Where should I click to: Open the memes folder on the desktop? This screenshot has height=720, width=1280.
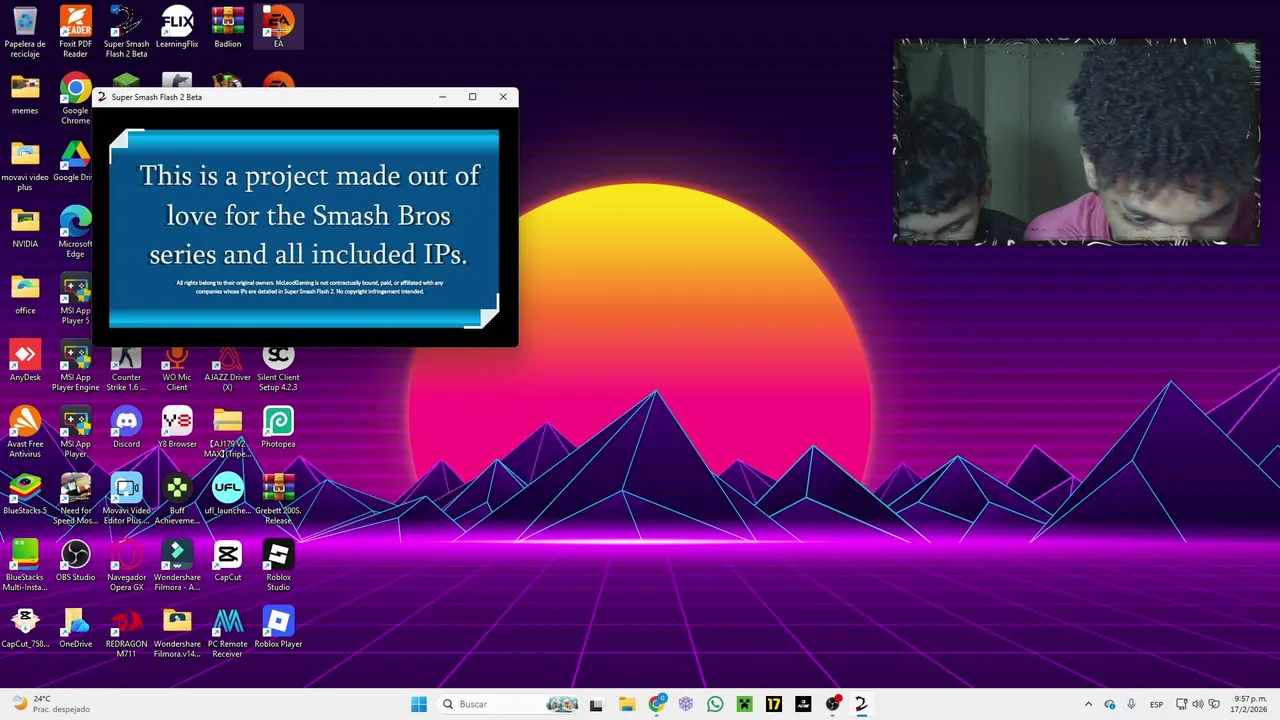(25, 95)
